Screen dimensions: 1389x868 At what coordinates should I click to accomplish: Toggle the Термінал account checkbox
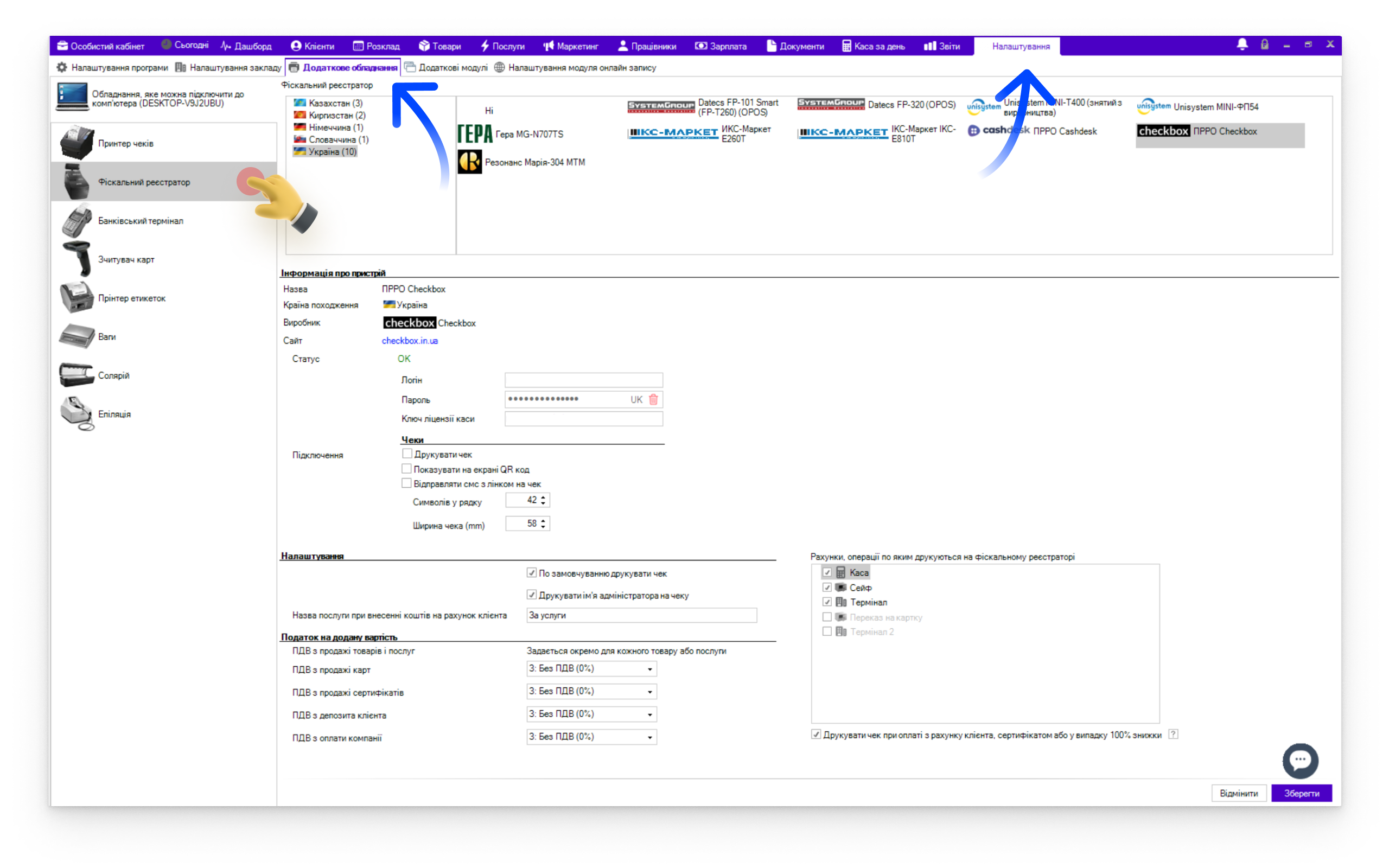point(827,602)
